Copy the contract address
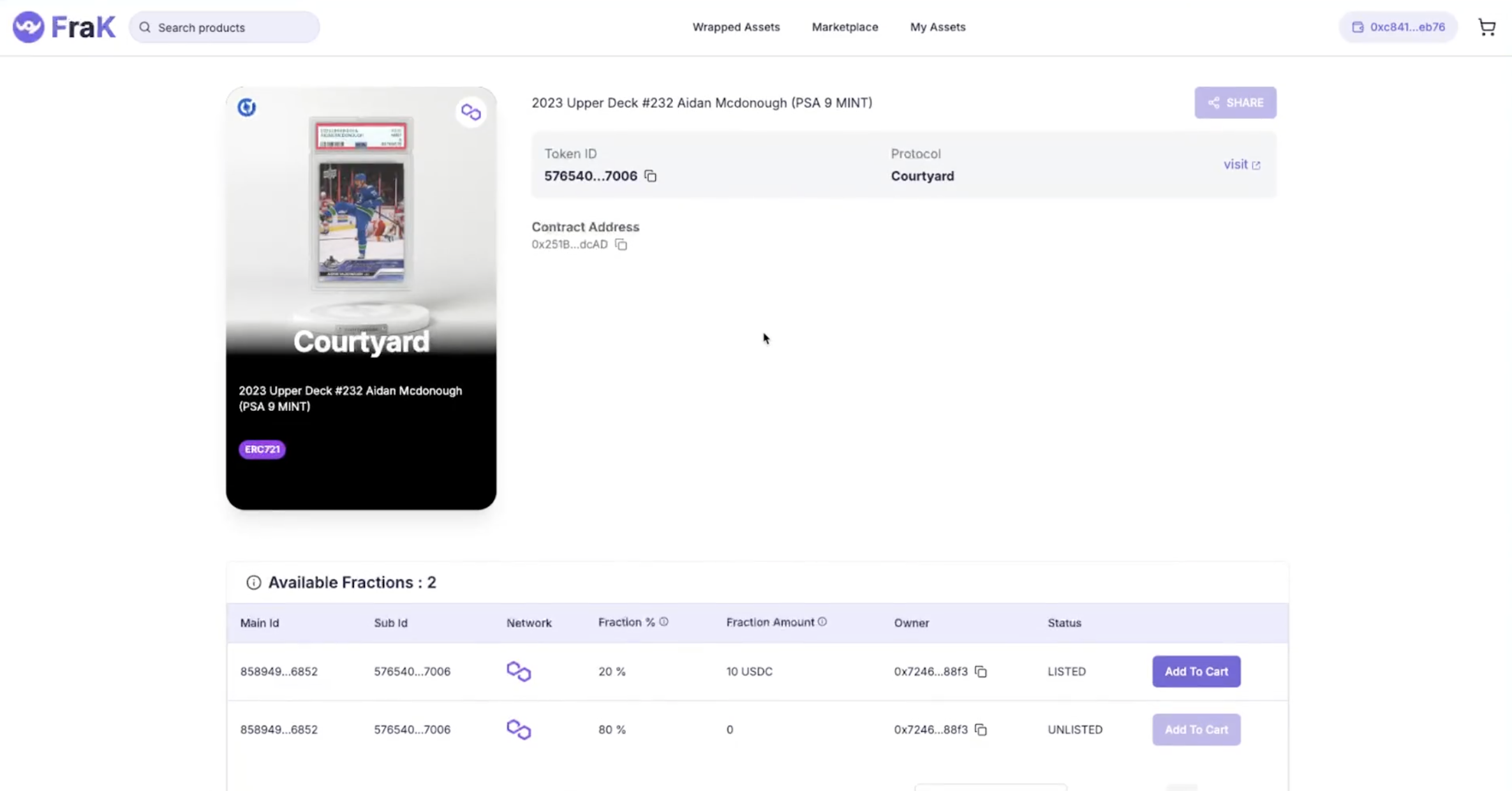 pyautogui.click(x=621, y=244)
